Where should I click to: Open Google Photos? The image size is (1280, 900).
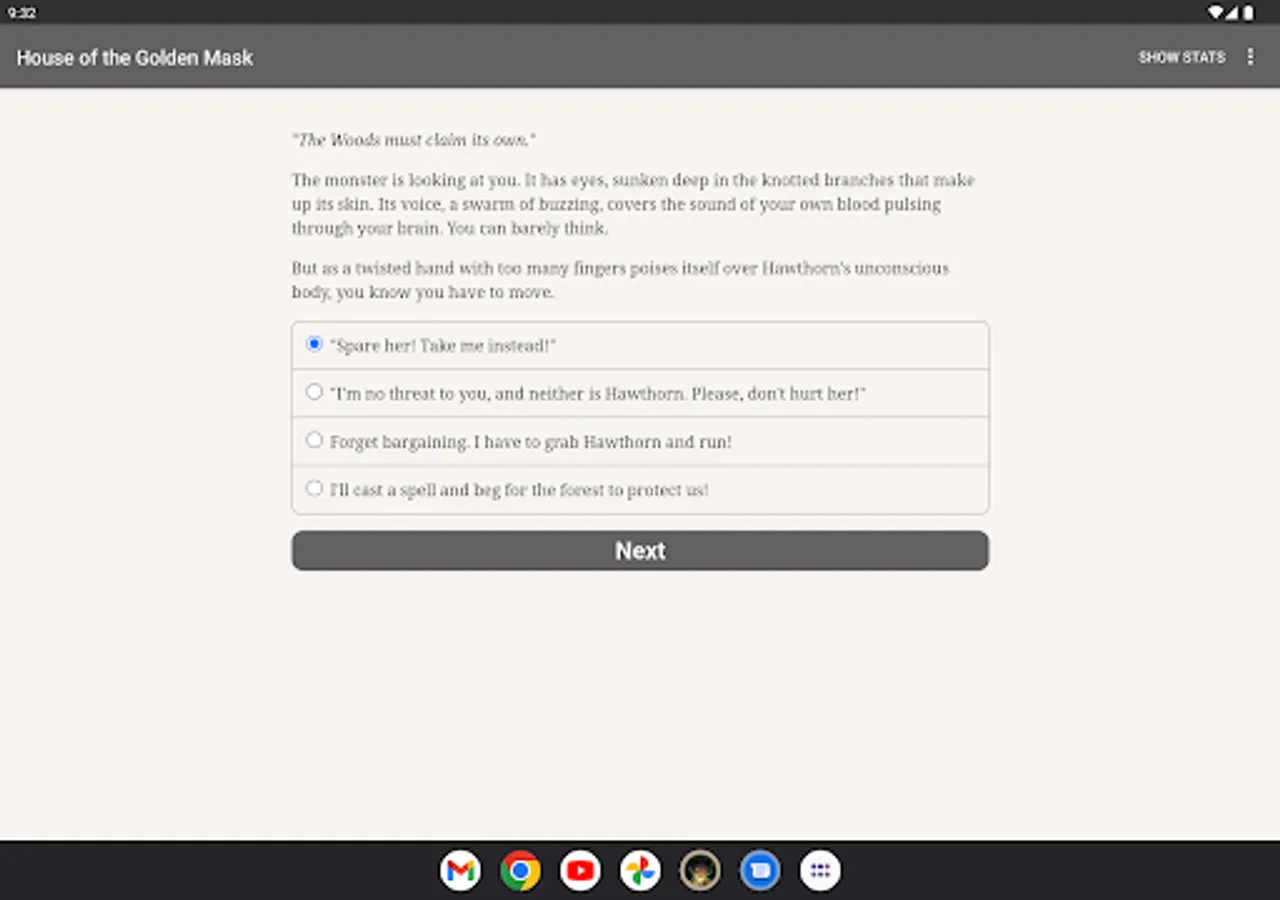pos(640,870)
